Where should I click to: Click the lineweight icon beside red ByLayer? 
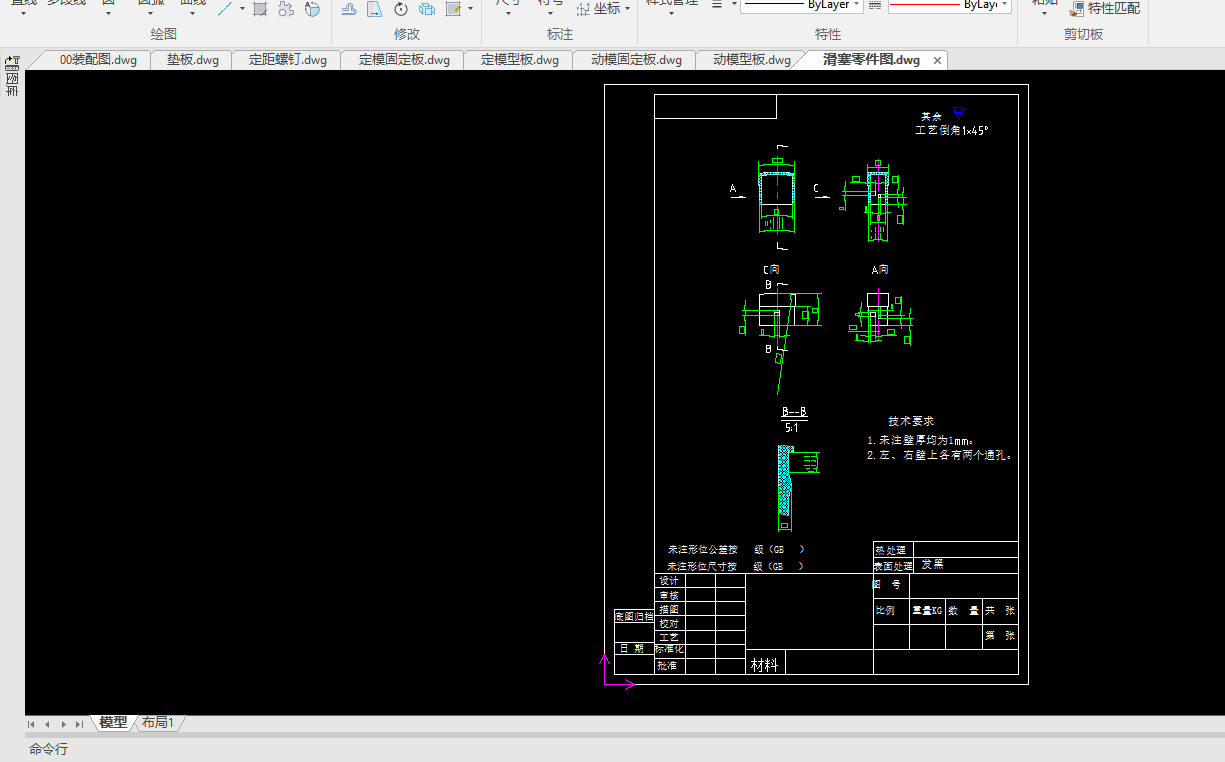click(875, 5)
